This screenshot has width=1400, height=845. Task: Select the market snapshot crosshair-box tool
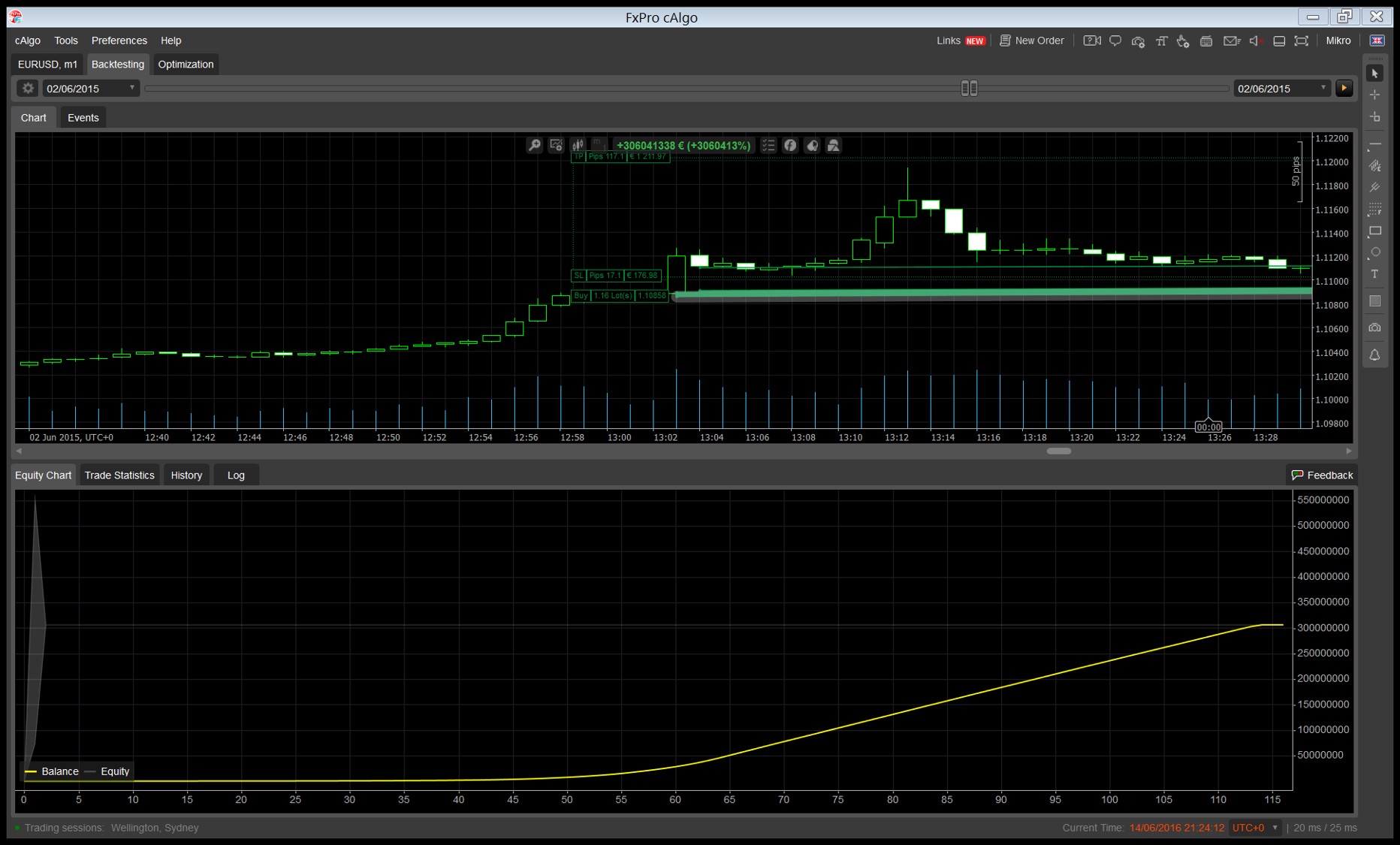click(x=1375, y=116)
